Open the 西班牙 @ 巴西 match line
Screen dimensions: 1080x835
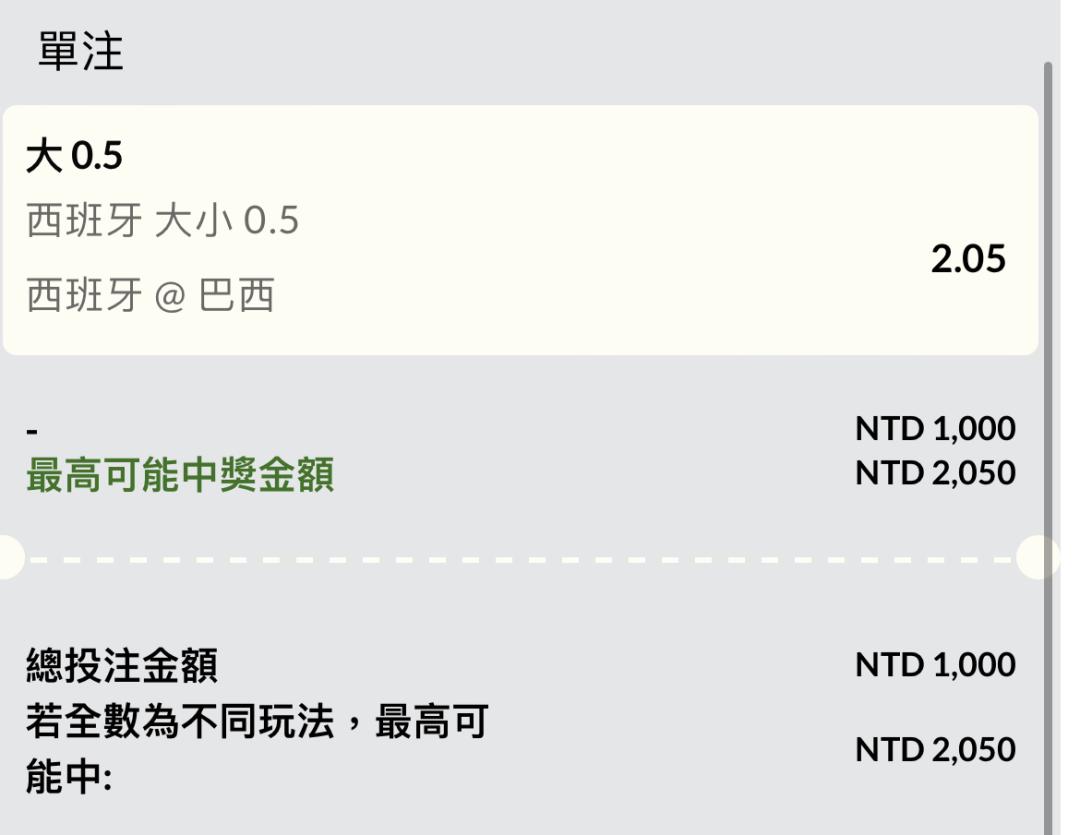(x=150, y=297)
